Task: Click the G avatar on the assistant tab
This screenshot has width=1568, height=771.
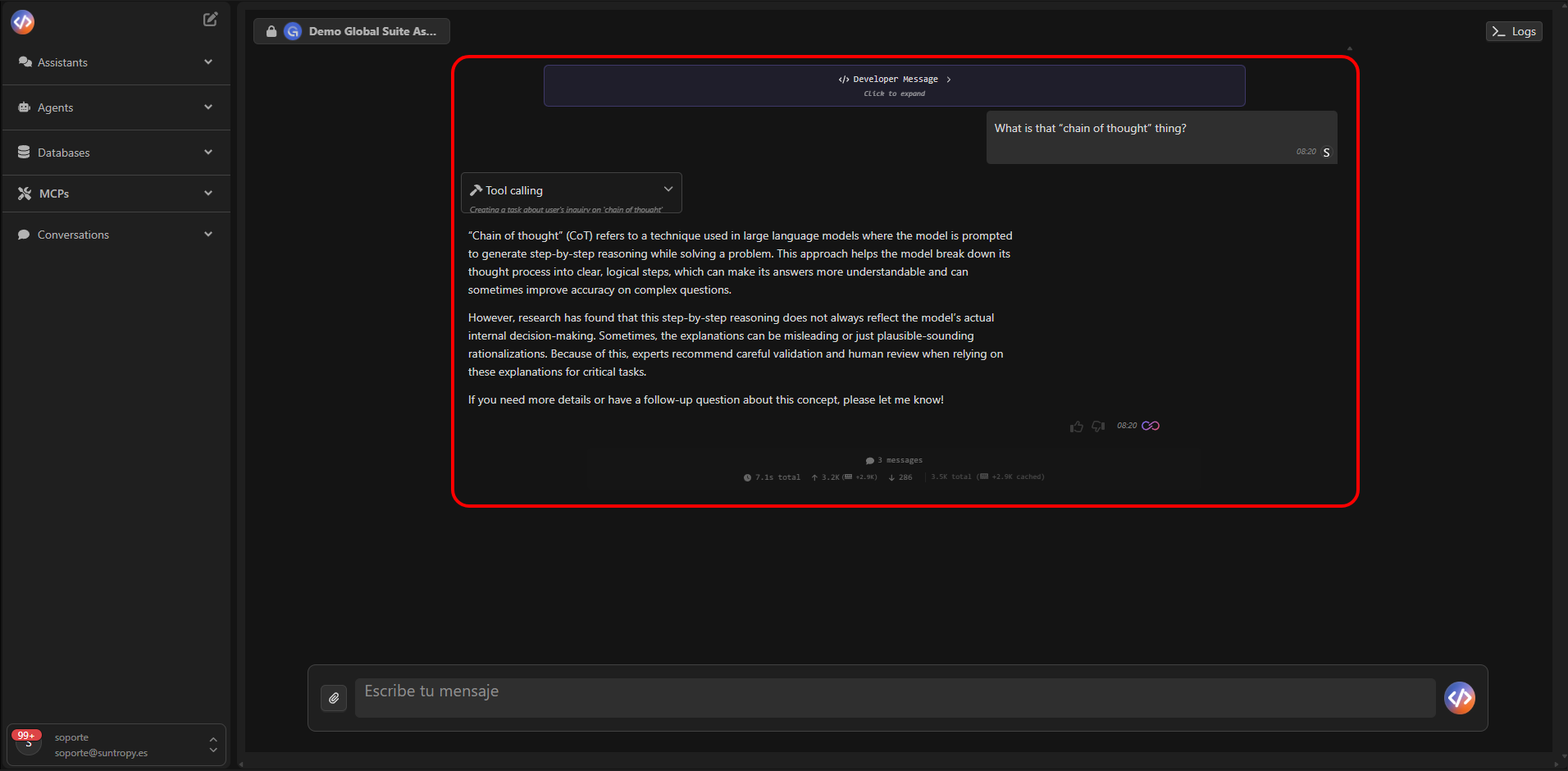Action: [x=293, y=31]
